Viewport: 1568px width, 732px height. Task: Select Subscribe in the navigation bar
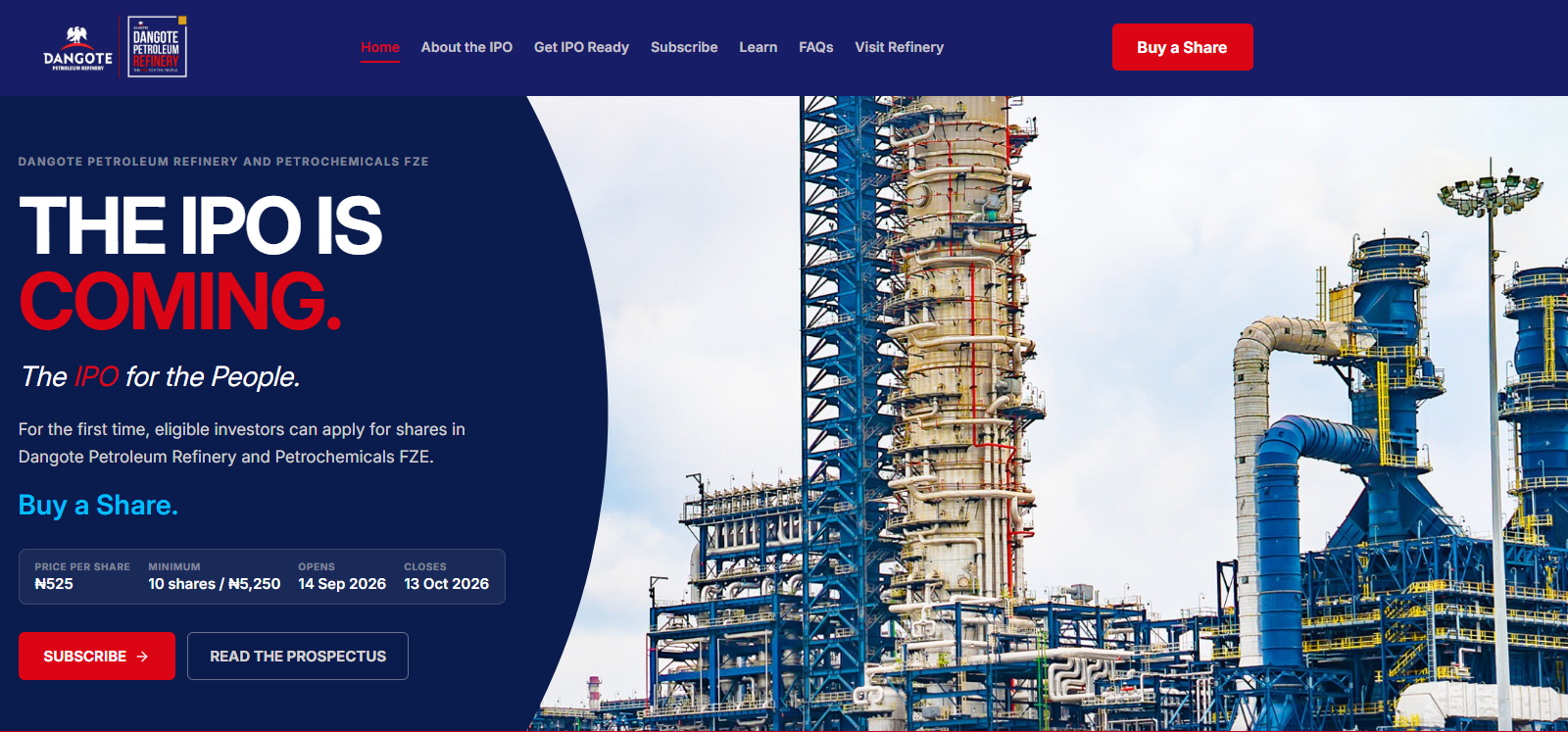point(684,47)
